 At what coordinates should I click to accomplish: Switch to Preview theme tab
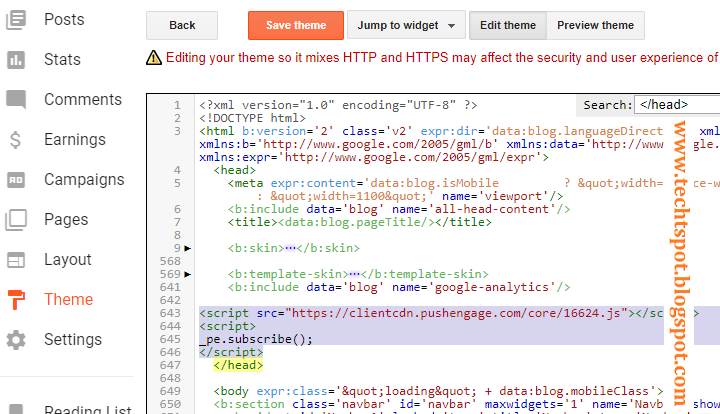pos(596,25)
